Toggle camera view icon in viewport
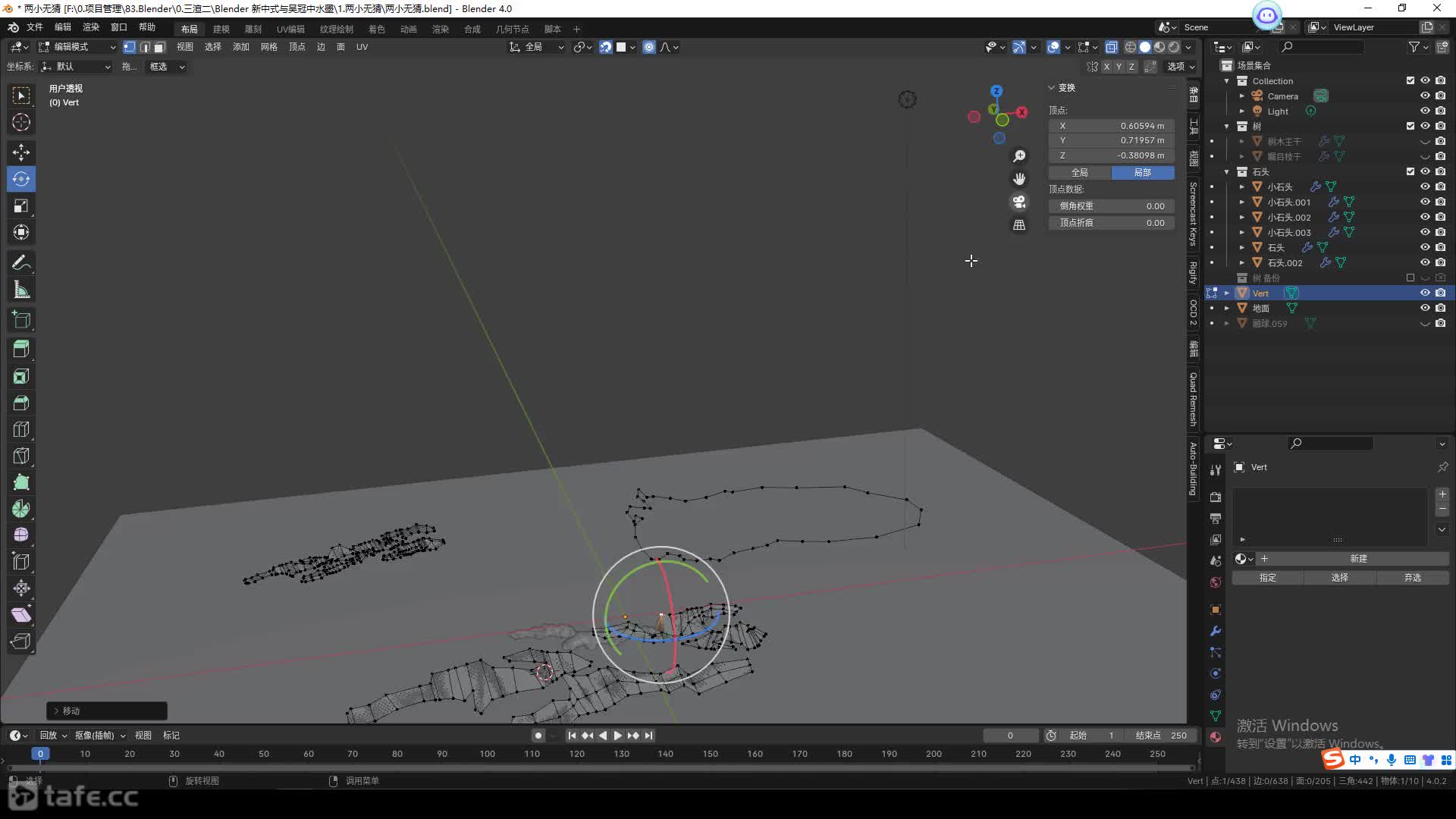The height and width of the screenshot is (819, 1456). point(1019,202)
